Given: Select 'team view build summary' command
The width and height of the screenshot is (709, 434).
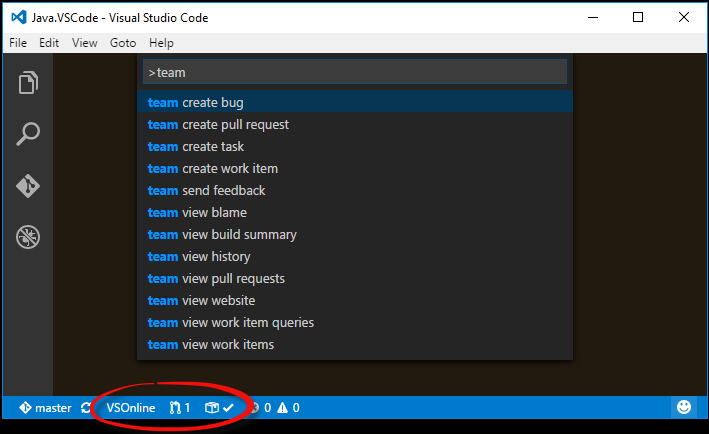Looking at the screenshot, I should (x=355, y=235).
